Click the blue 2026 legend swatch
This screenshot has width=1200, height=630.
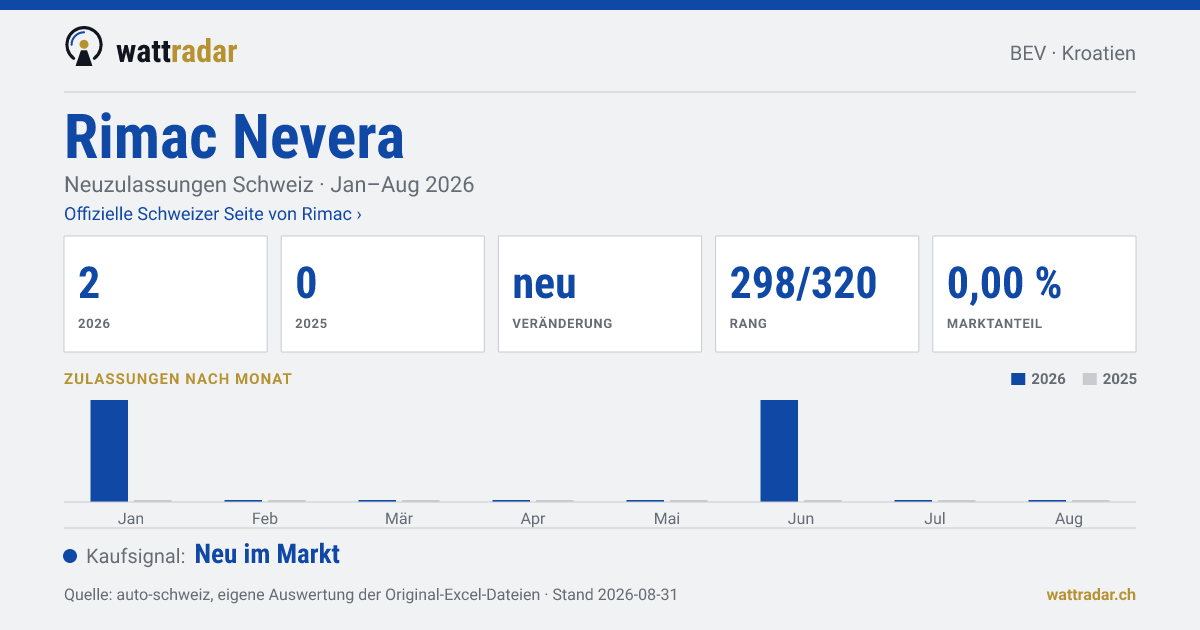click(1018, 379)
